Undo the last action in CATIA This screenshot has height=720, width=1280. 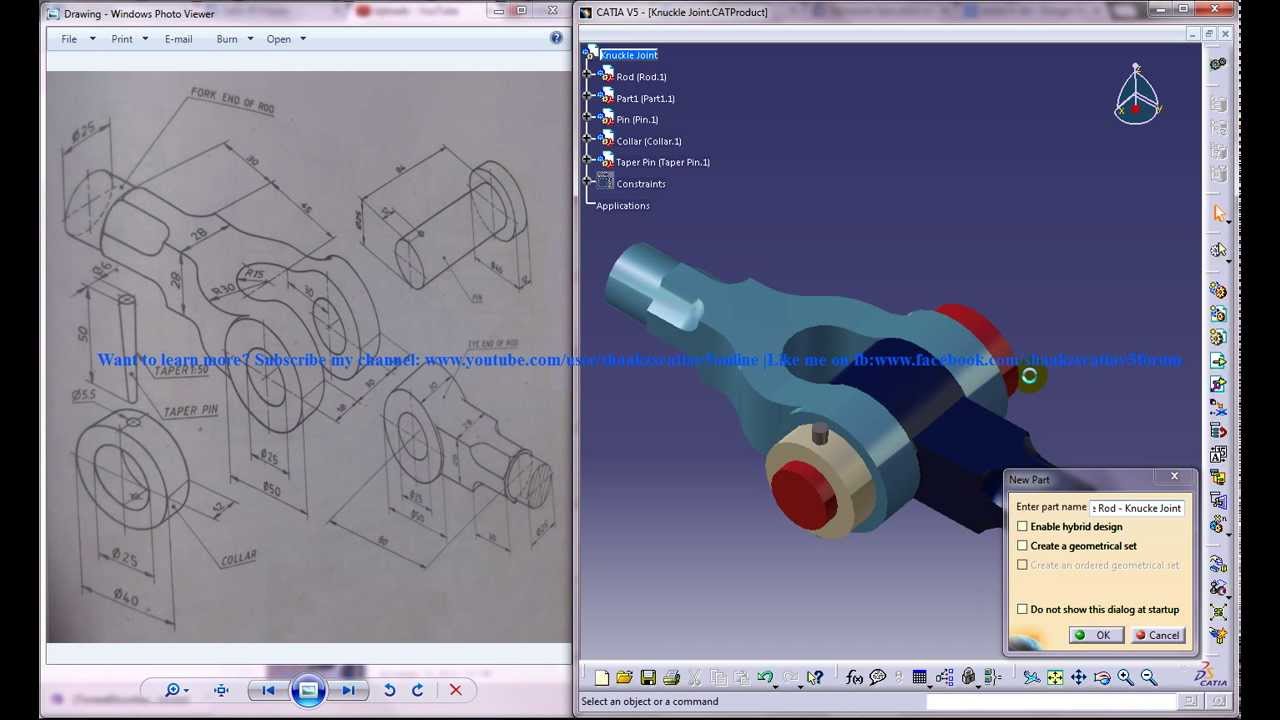[x=764, y=678]
